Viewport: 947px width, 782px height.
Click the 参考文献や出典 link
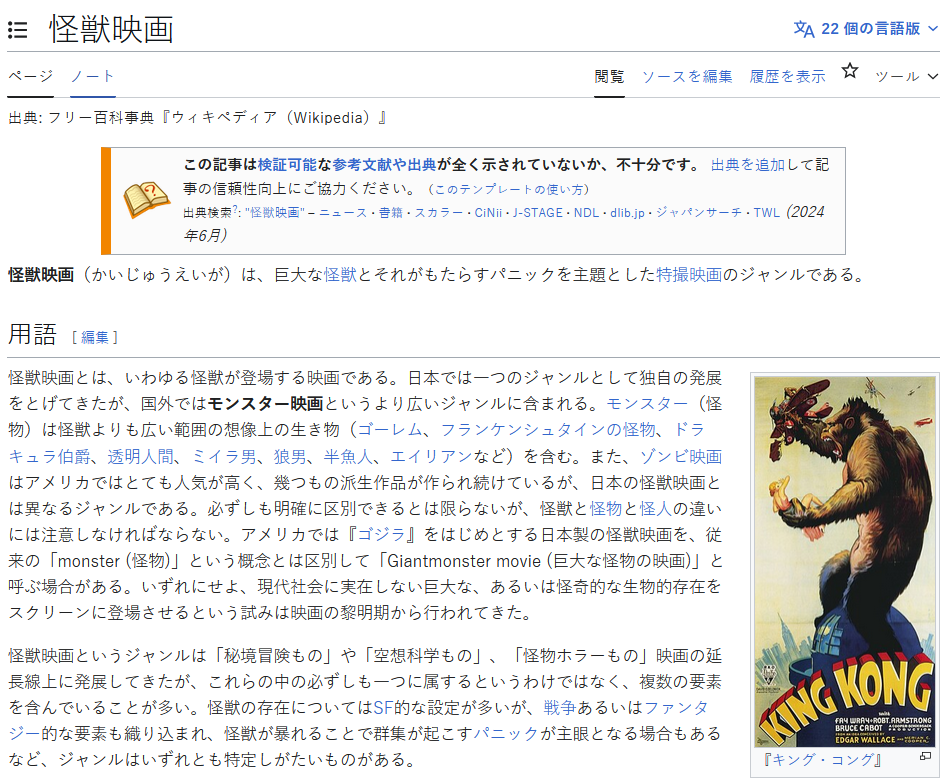point(384,165)
